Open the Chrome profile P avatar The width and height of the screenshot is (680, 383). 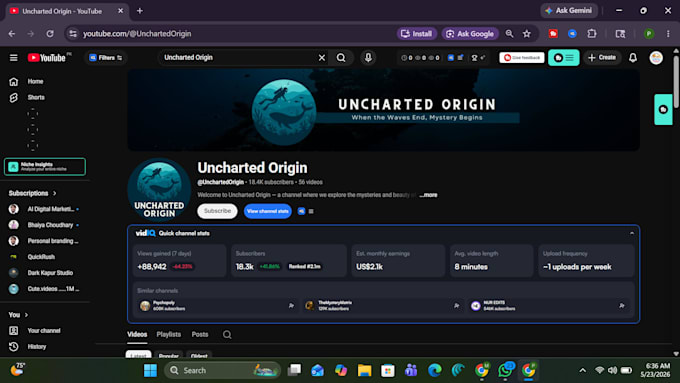point(649,34)
